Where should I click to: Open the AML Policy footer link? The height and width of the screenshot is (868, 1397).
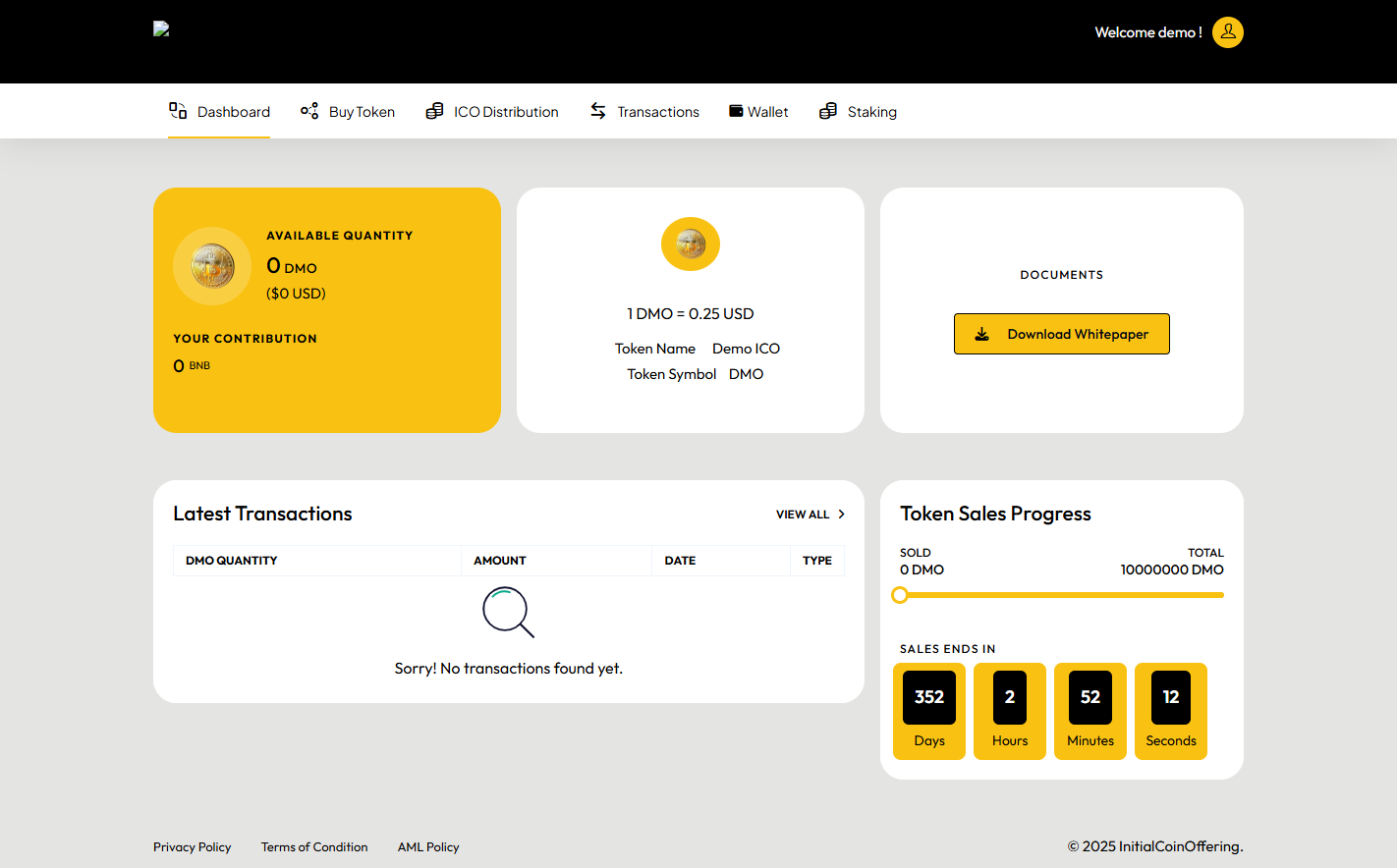pyautogui.click(x=428, y=847)
